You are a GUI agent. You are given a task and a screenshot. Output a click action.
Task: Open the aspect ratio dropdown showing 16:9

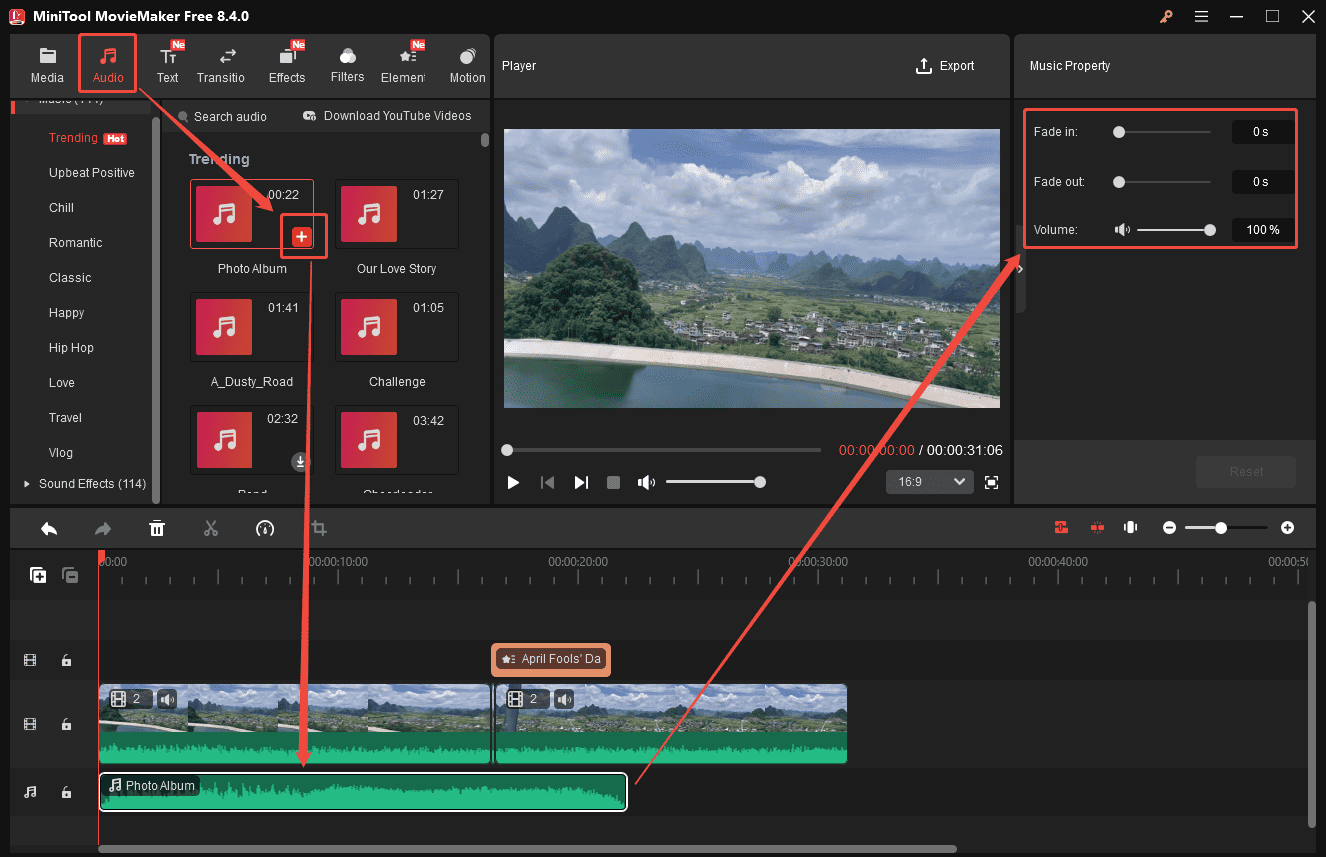click(929, 481)
